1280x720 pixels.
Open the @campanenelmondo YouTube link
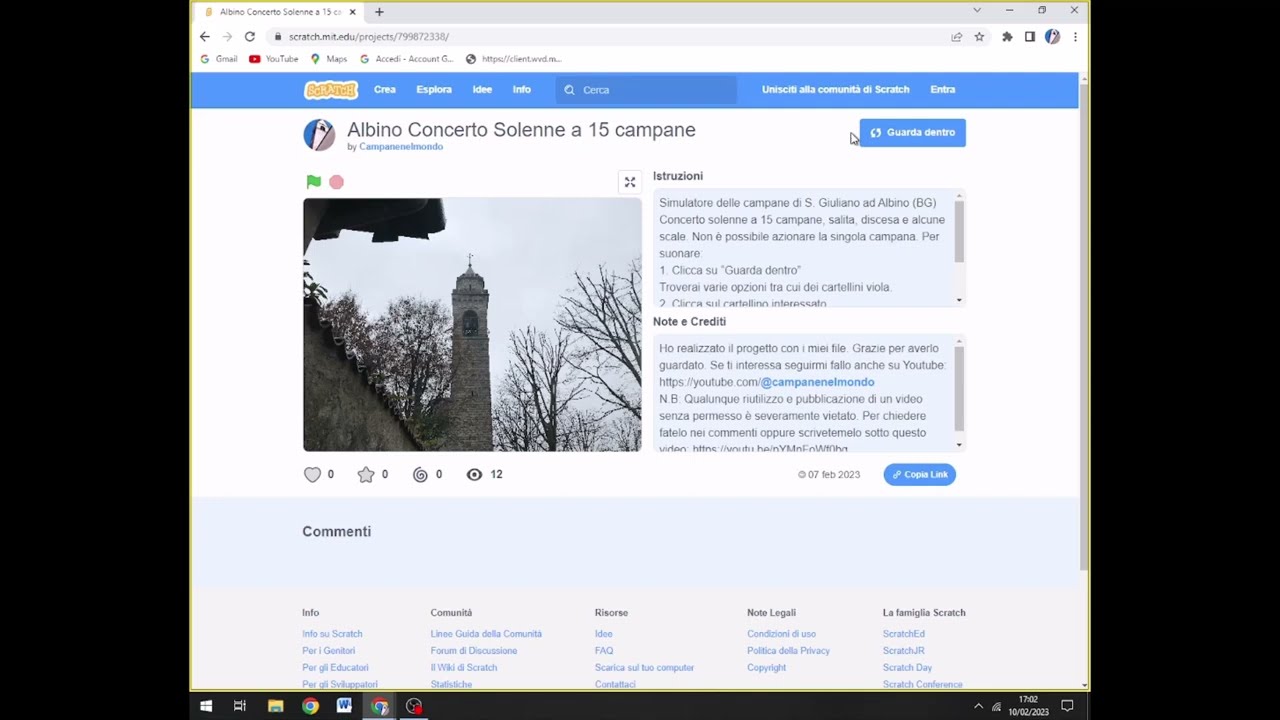pyautogui.click(x=817, y=382)
